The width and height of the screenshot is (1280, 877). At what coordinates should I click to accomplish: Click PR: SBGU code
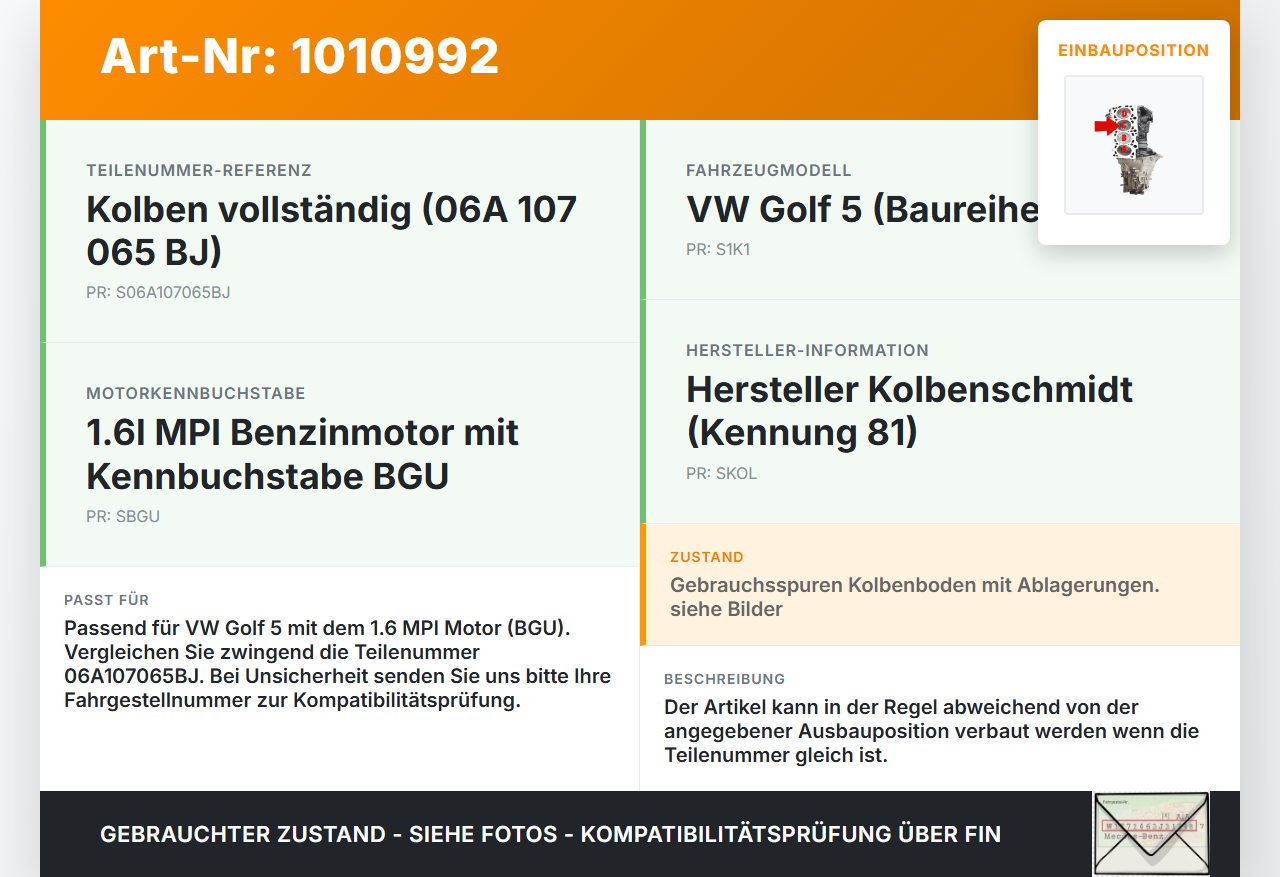click(x=123, y=517)
